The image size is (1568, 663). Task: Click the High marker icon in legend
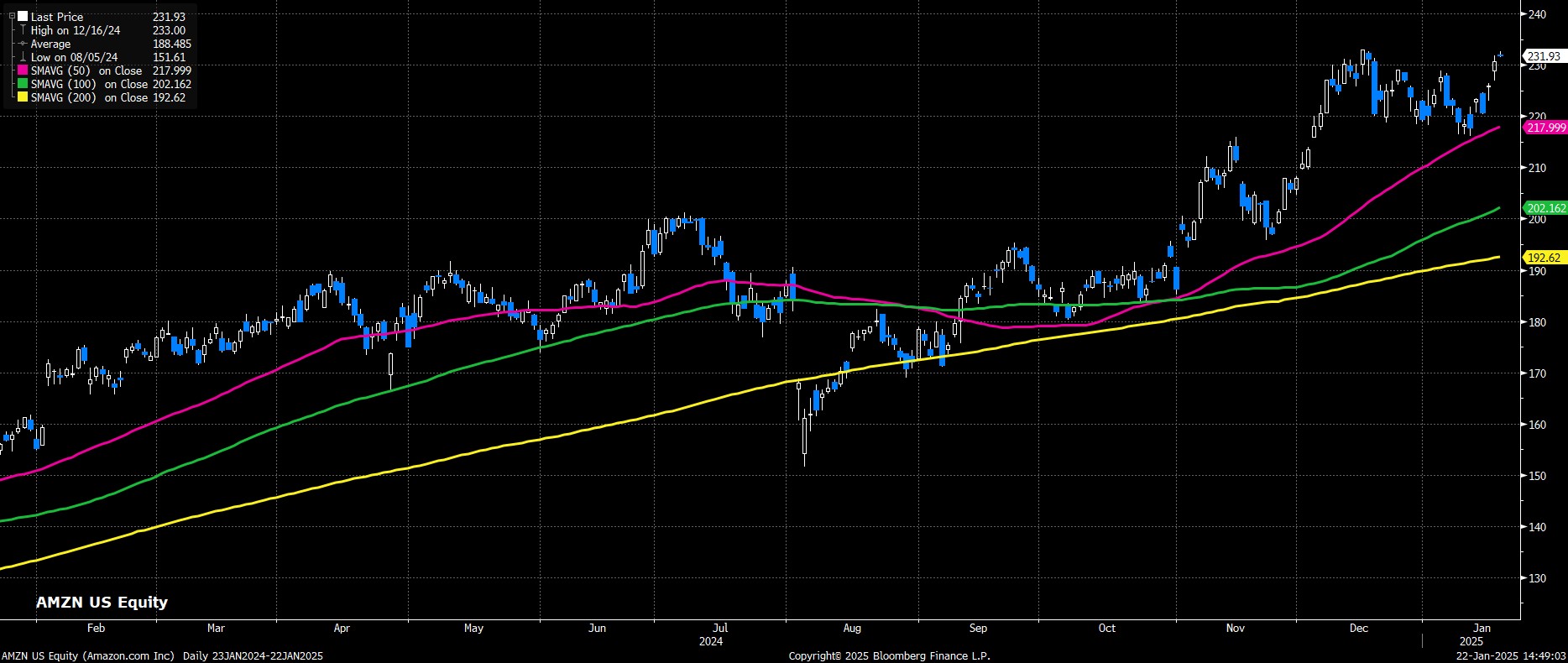pyautogui.click(x=23, y=30)
